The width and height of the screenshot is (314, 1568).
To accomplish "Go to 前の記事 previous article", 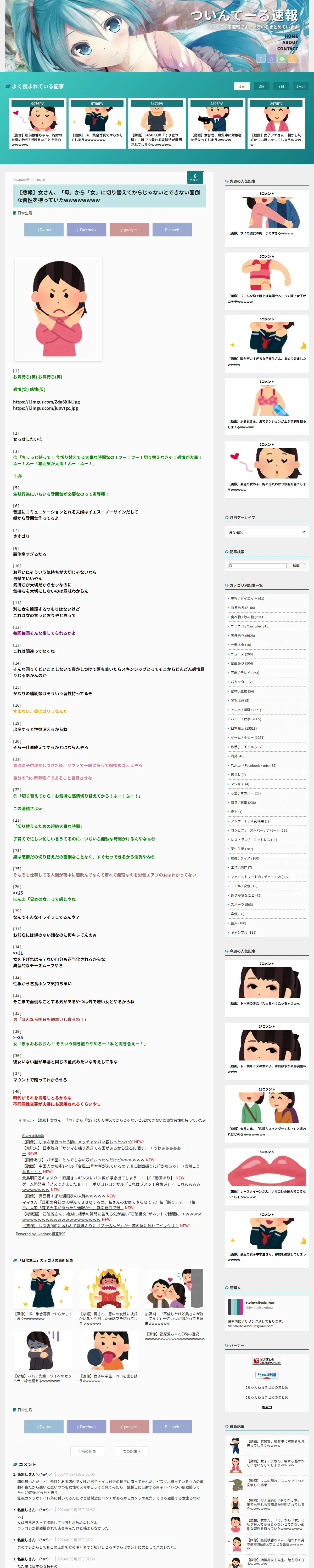I will coord(87,1451).
